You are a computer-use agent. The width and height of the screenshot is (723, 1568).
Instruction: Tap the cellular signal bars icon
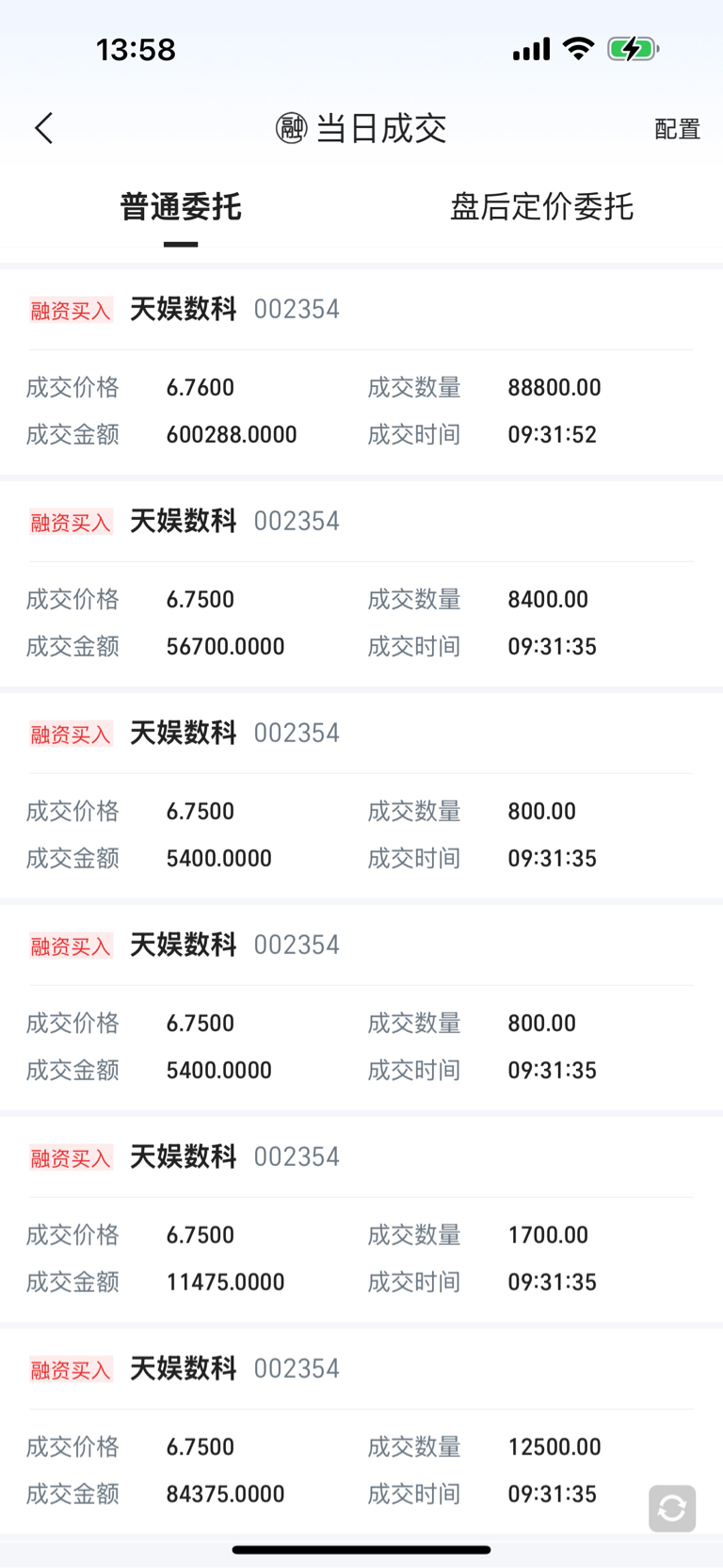(531, 49)
